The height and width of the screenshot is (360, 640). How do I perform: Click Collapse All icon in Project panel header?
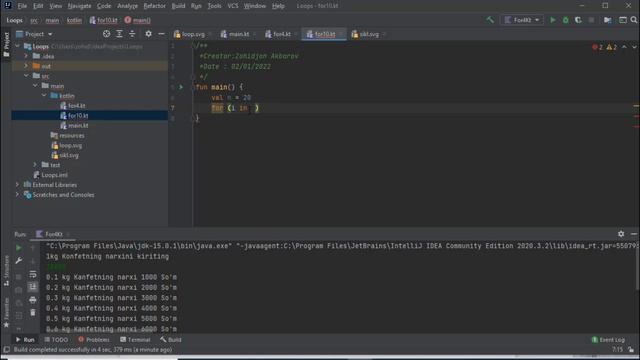(132, 34)
